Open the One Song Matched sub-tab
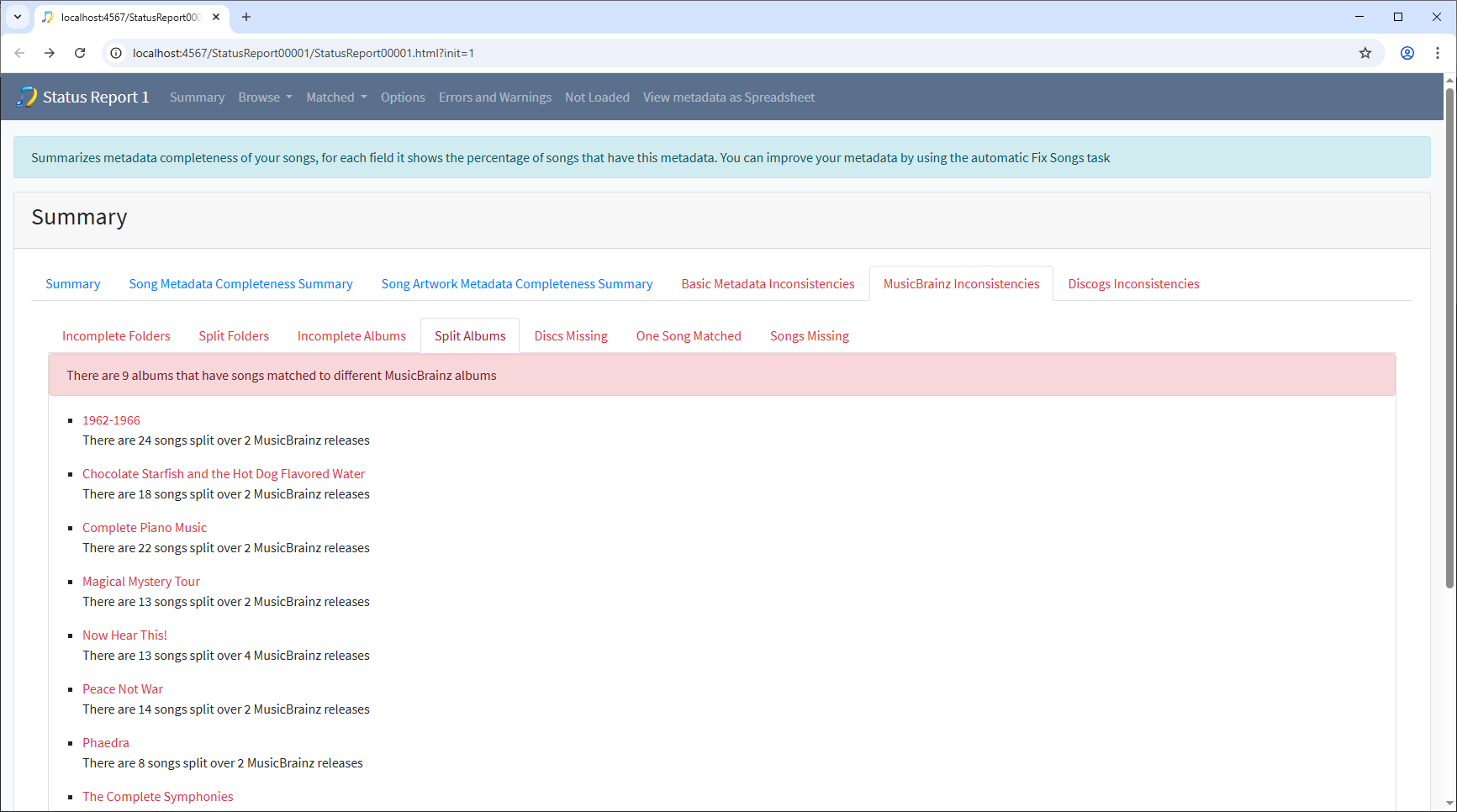Image resolution: width=1457 pixels, height=812 pixels. [x=689, y=336]
